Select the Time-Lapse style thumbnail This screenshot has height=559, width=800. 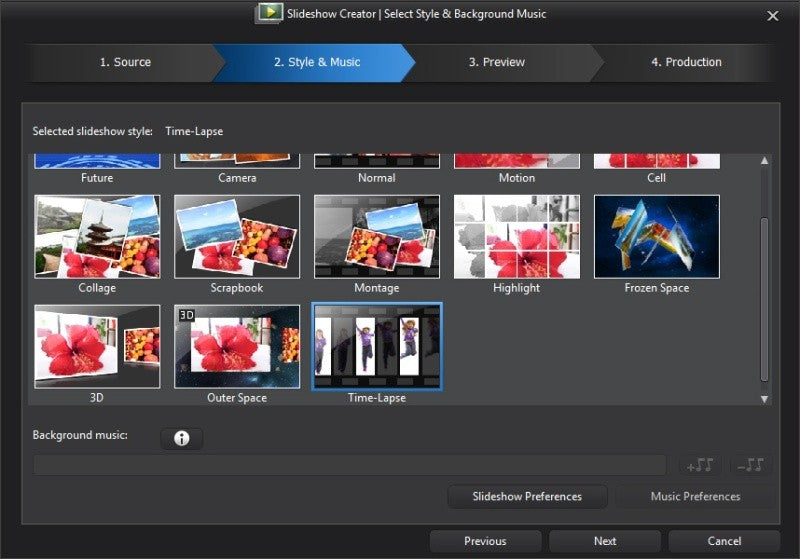coord(377,347)
